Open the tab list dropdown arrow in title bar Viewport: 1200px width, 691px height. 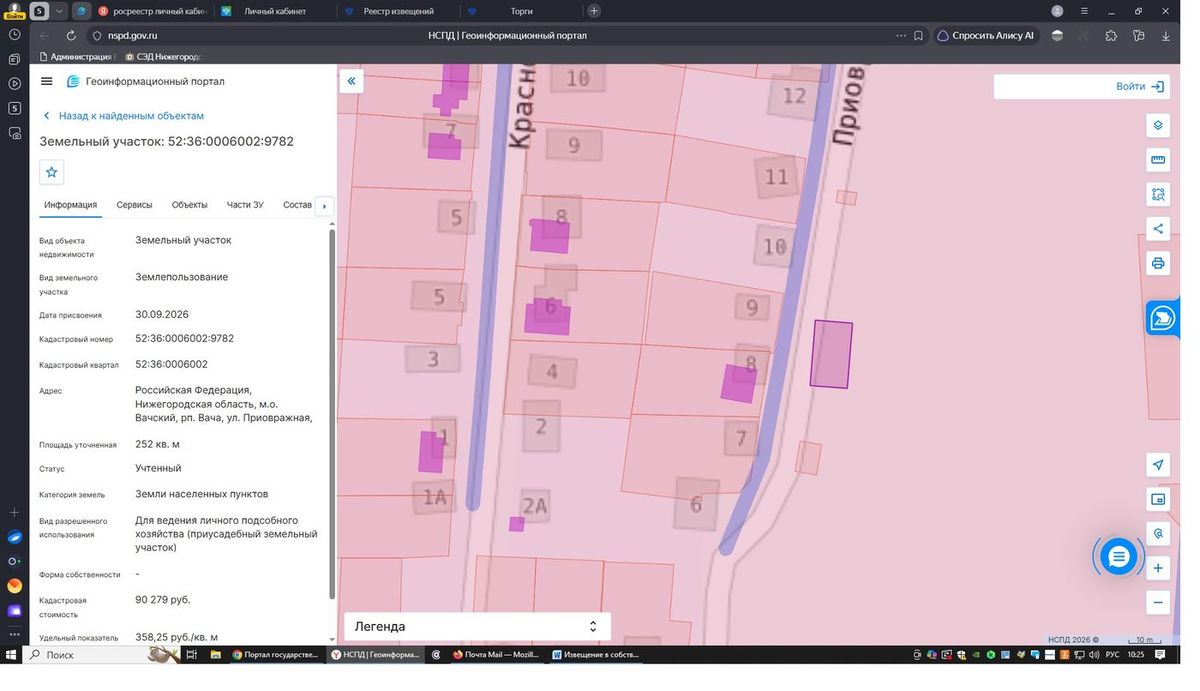(x=60, y=11)
